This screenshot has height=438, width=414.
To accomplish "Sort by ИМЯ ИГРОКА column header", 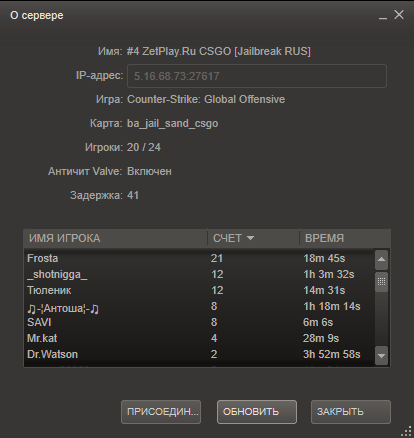I will [116, 238].
